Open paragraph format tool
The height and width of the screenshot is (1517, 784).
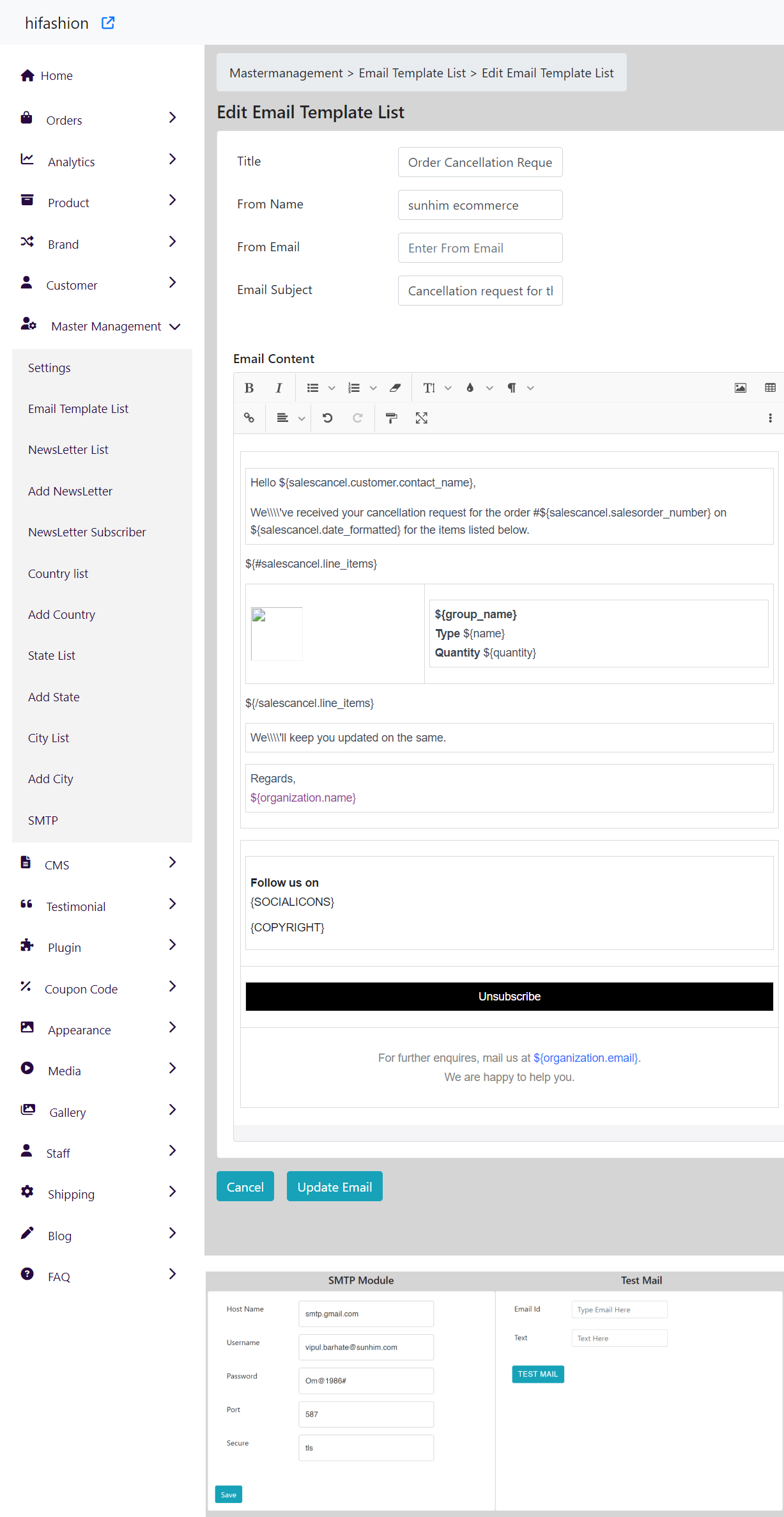[x=512, y=388]
